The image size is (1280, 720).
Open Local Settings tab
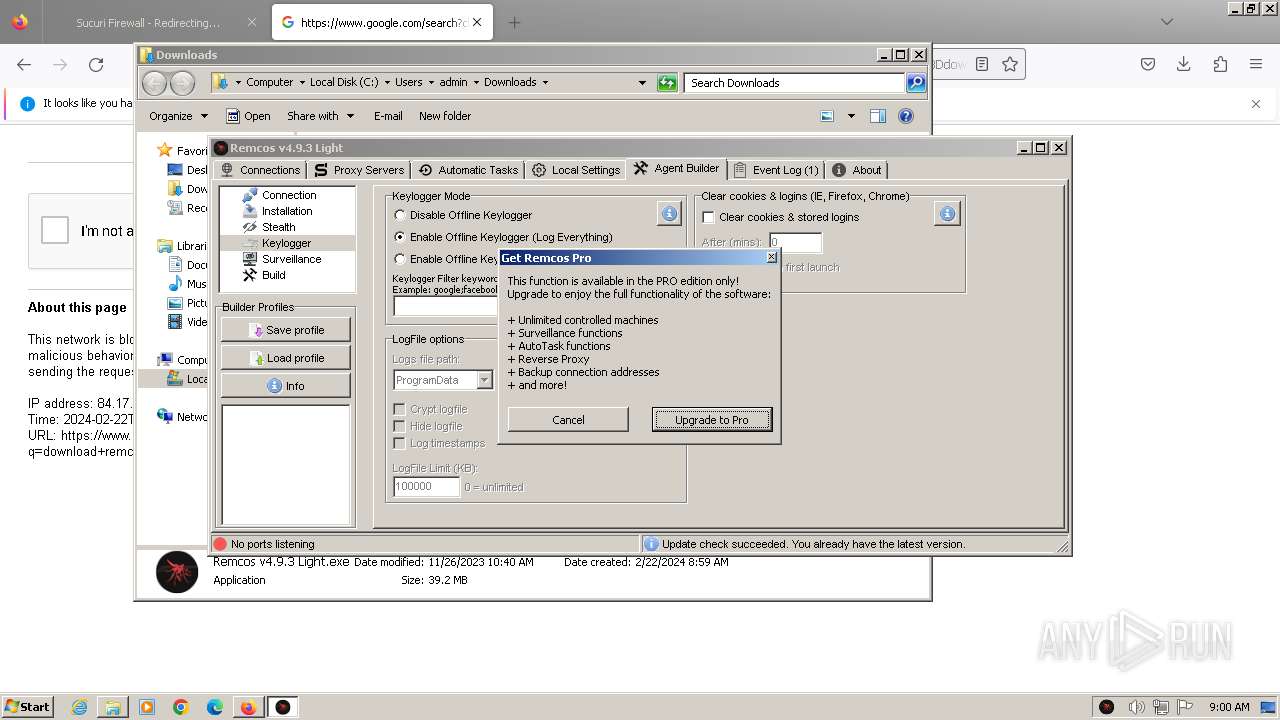pyautogui.click(x=576, y=170)
